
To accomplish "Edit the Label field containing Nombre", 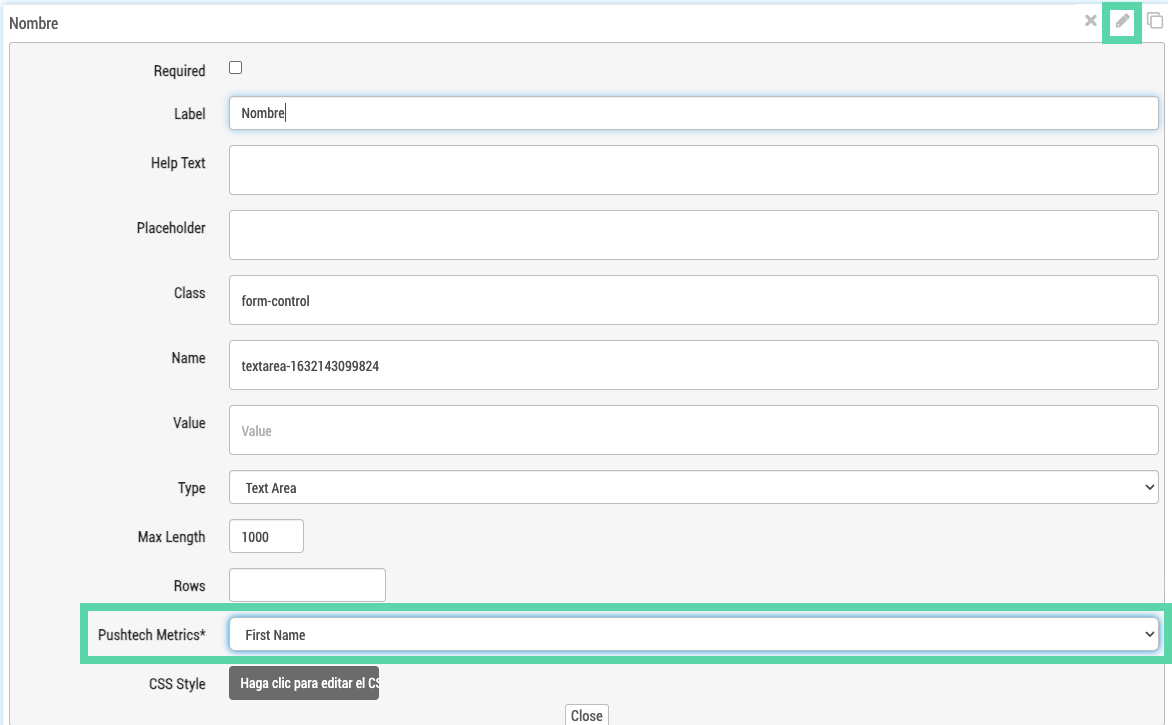I will pyautogui.click(x=694, y=113).
